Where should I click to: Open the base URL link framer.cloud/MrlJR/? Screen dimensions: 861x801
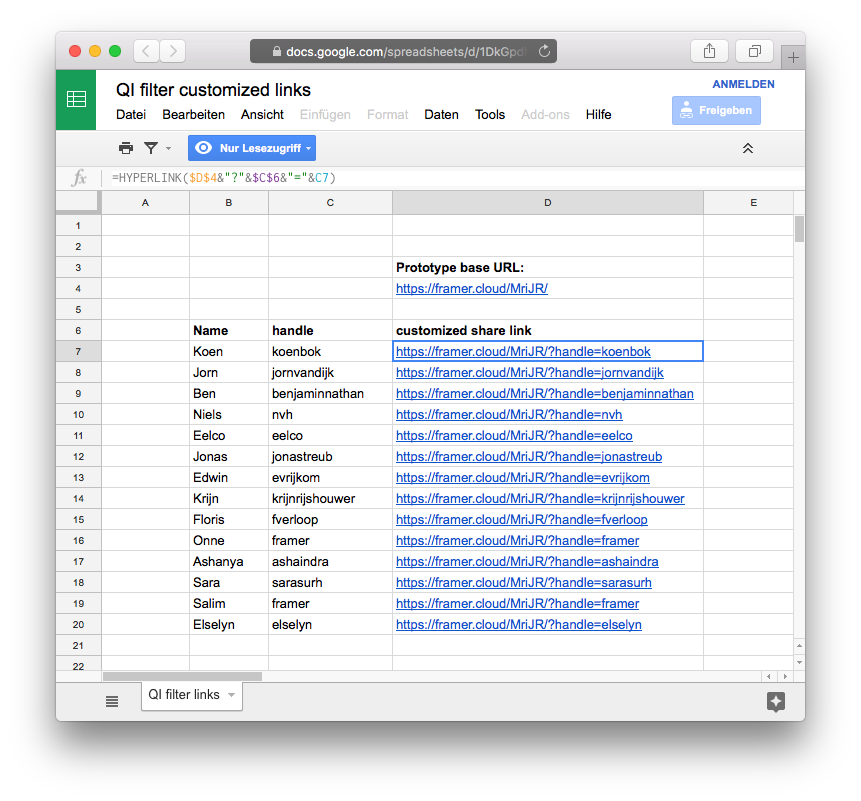click(x=472, y=288)
